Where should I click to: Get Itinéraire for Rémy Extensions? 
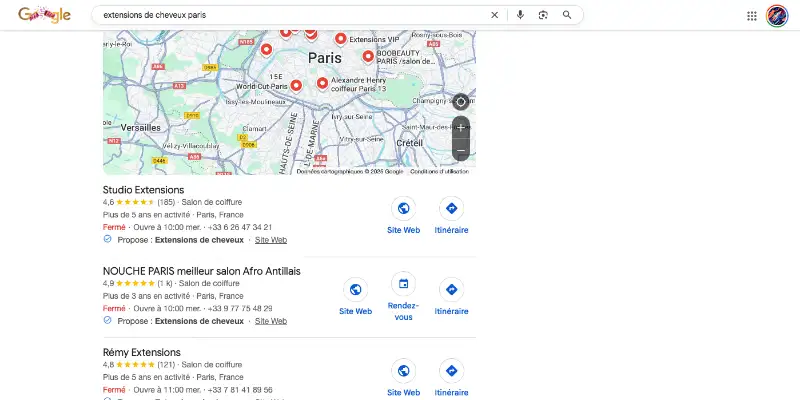[451, 378]
